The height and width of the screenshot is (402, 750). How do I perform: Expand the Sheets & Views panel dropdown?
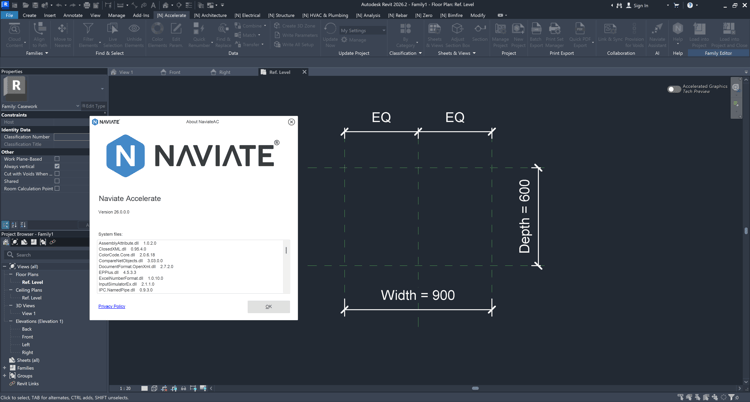(474, 53)
